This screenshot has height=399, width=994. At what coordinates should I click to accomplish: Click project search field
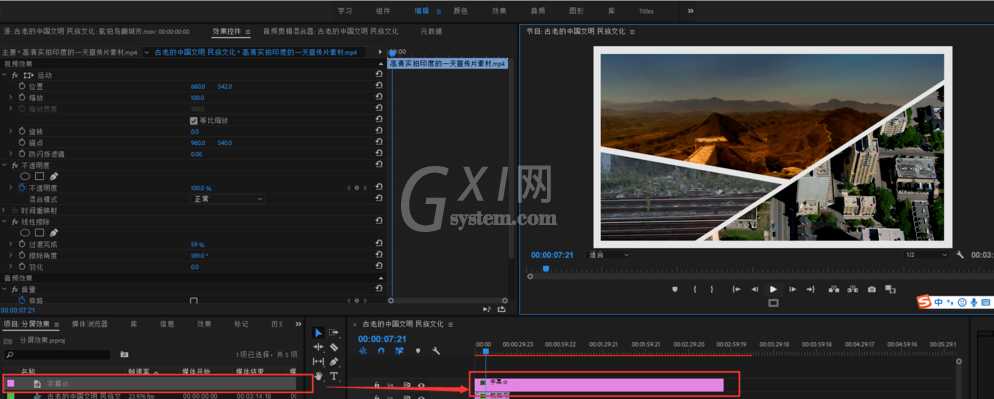57,355
